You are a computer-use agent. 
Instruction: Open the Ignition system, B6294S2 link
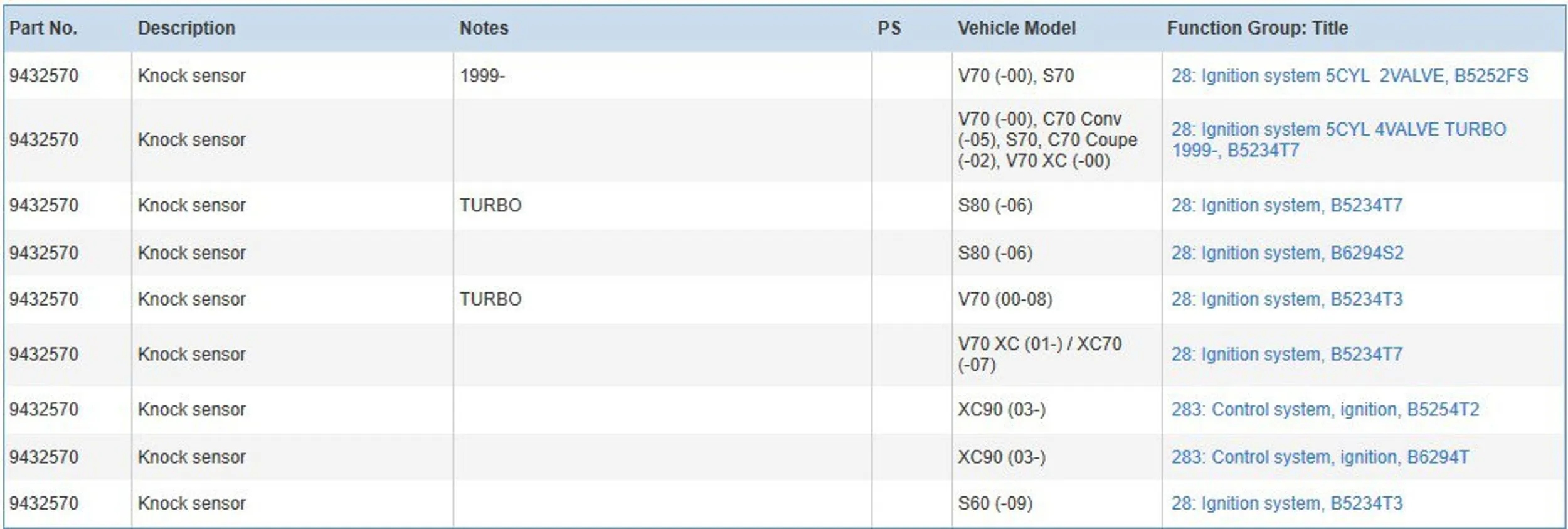click(x=1287, y=253)
